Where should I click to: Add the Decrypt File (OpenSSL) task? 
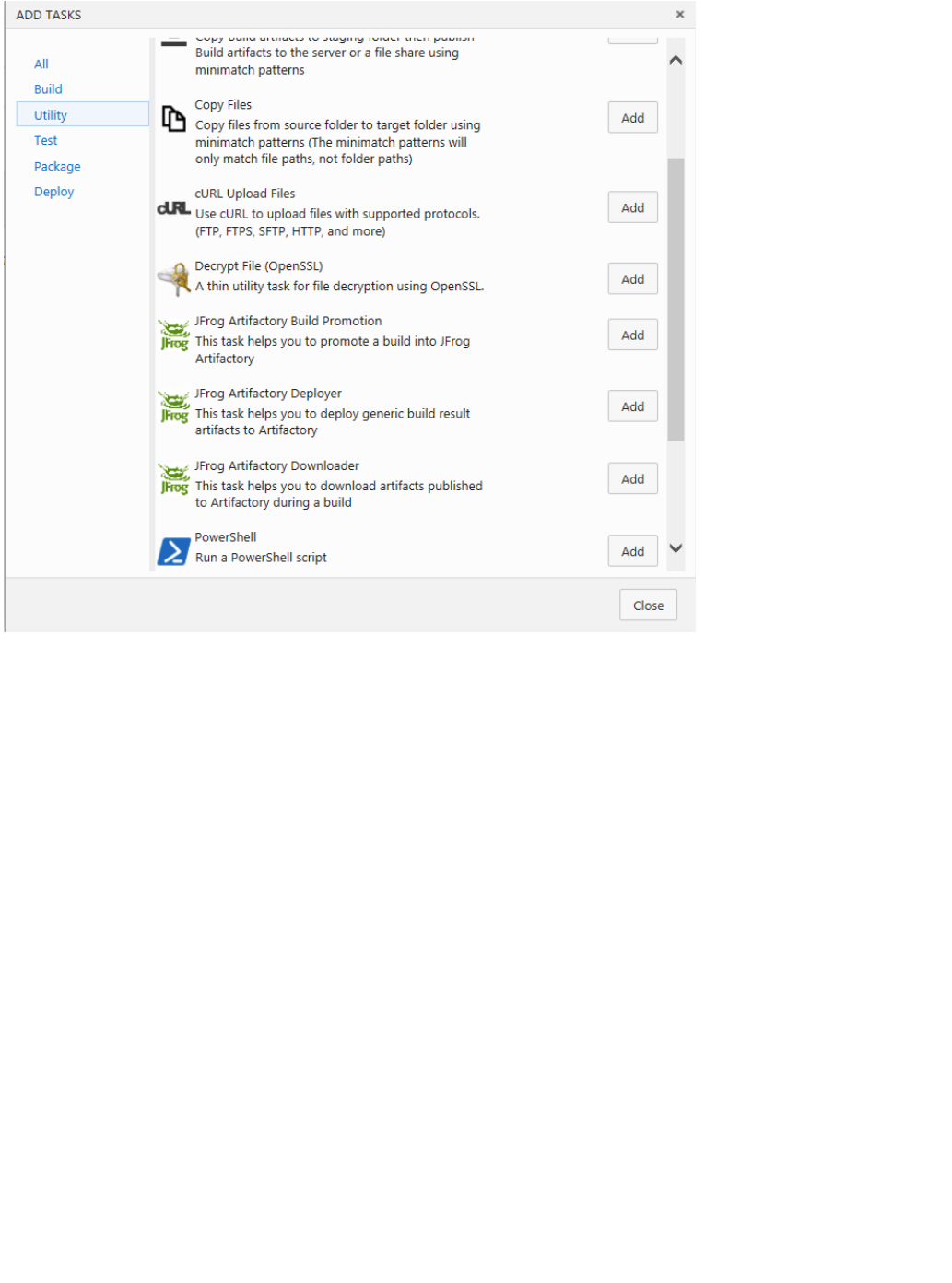pyautogui.click(x=632, y=279)
